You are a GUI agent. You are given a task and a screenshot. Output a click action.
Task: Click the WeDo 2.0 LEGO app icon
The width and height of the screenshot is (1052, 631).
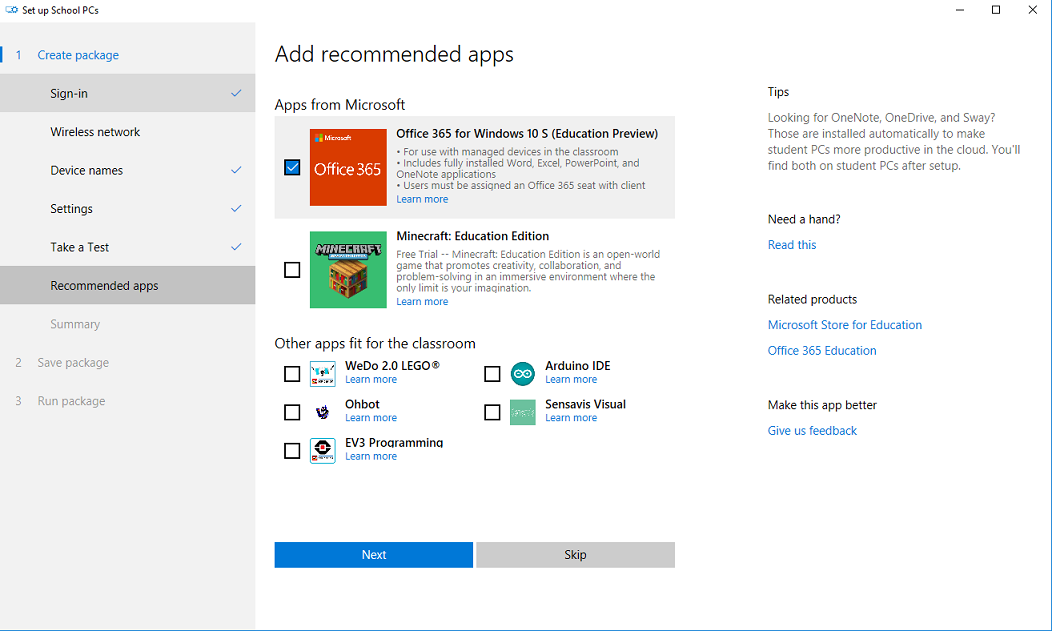tap(323, 374)
